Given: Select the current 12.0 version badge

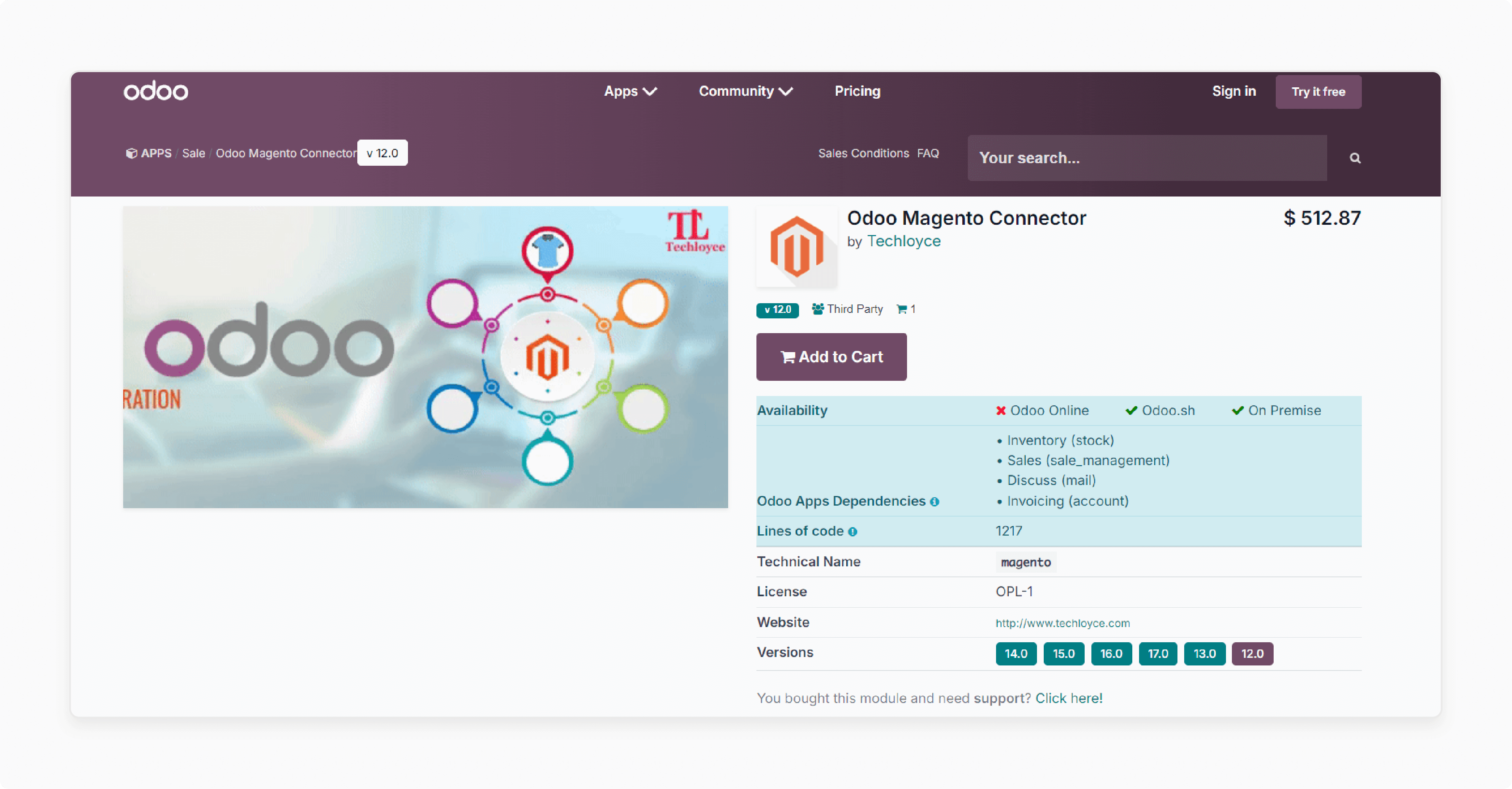Looking at the screenshot, I should pyautogui.click(x=1252, y=654).
